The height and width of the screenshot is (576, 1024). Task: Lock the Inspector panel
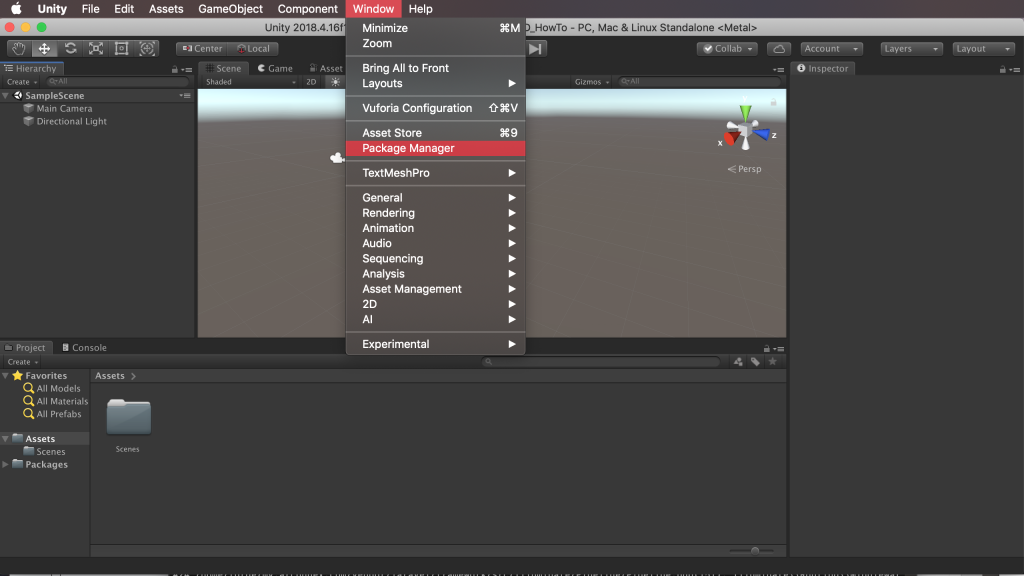(x=1002, y=69)
